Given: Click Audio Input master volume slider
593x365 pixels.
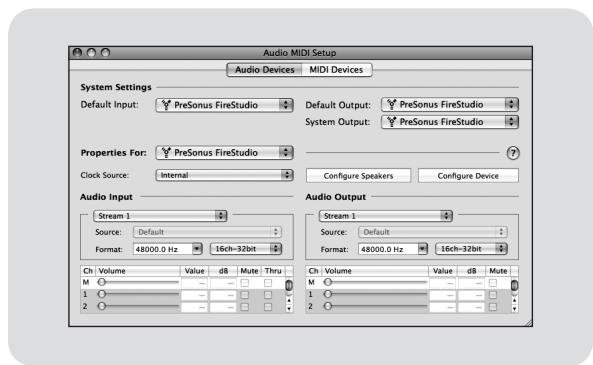Looking at the screenshot, I should coord(138,282).
